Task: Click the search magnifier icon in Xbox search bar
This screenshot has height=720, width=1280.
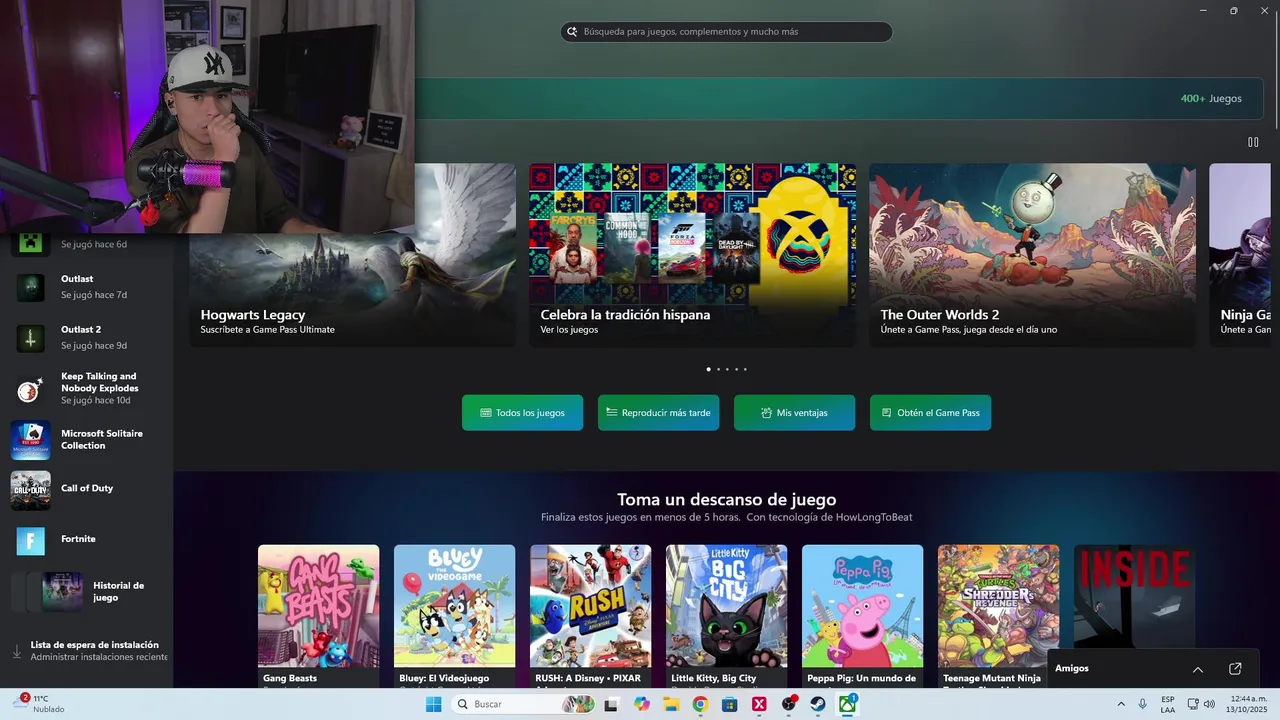Action: pyautogui.click(x=572, y=32)
